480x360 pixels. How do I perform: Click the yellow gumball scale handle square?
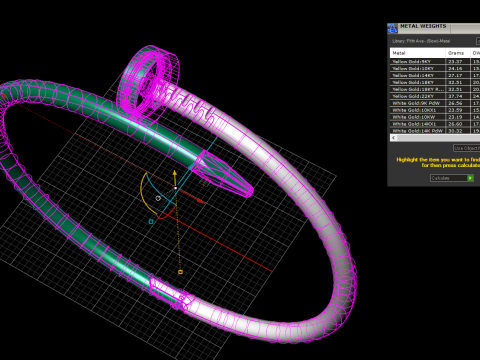coord(180,272)
